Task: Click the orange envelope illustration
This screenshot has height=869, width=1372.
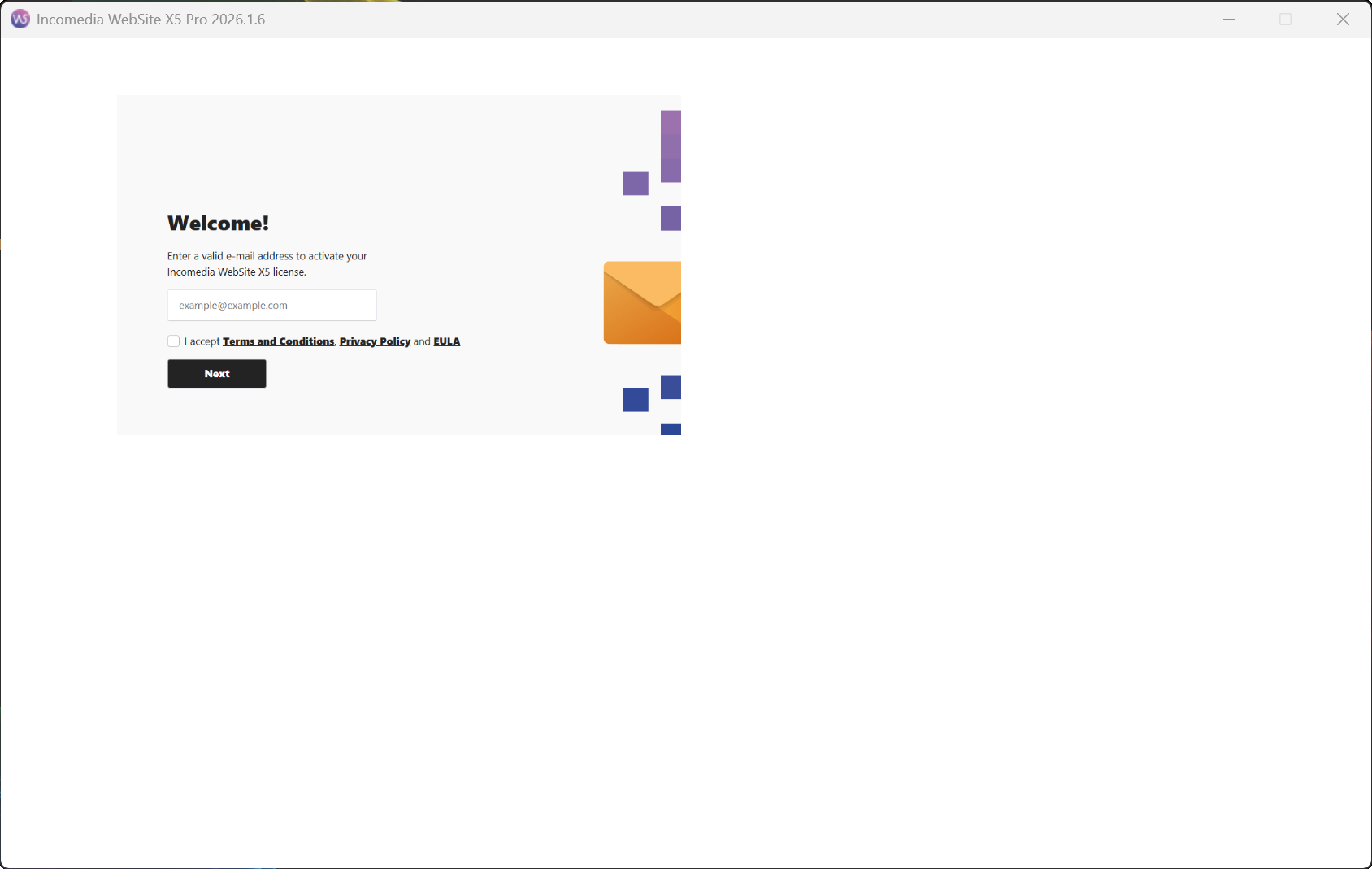Action: coord(642,302)
